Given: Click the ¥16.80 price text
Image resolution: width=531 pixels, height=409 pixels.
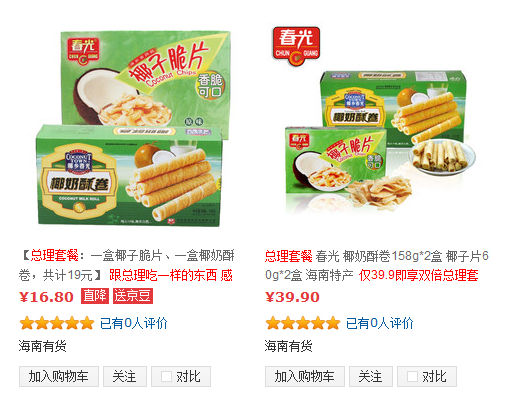Looking at the screenshot, I should pyautogui.click(x=46, y=297).
